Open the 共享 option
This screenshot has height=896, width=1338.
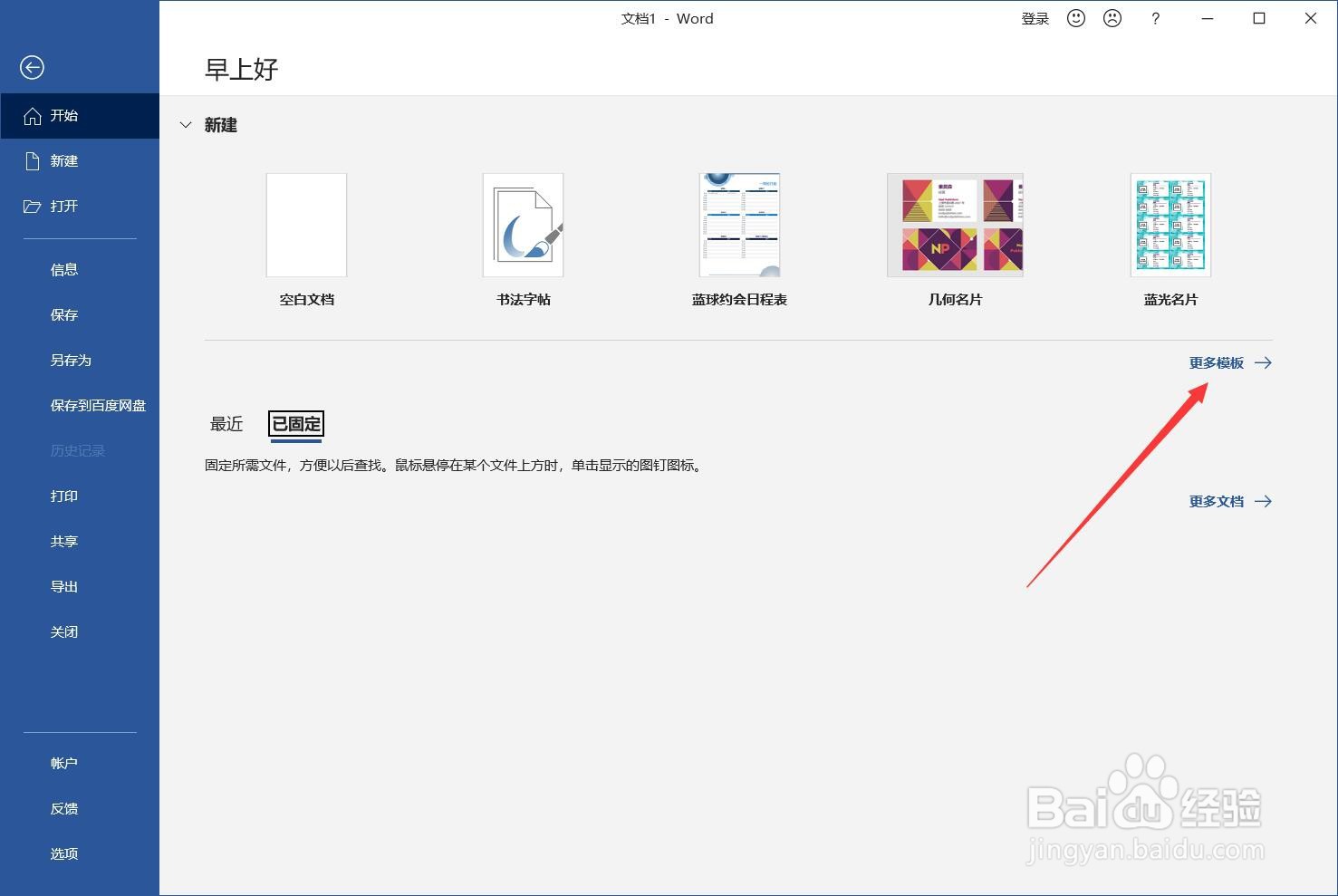coord(64,542)
